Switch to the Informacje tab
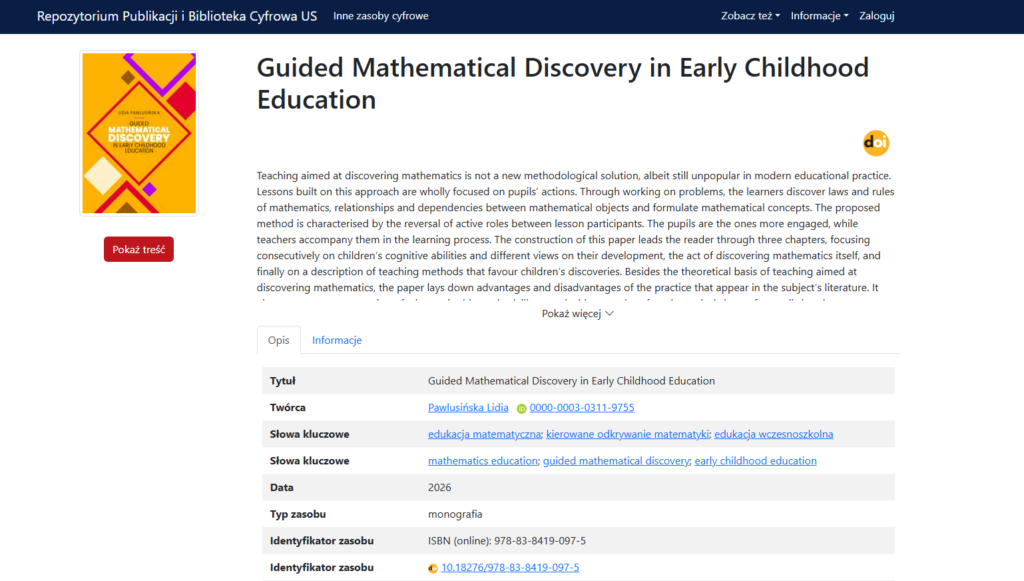Image resolution: width=1024 pixels, height=581 pixels. (336, 340)
